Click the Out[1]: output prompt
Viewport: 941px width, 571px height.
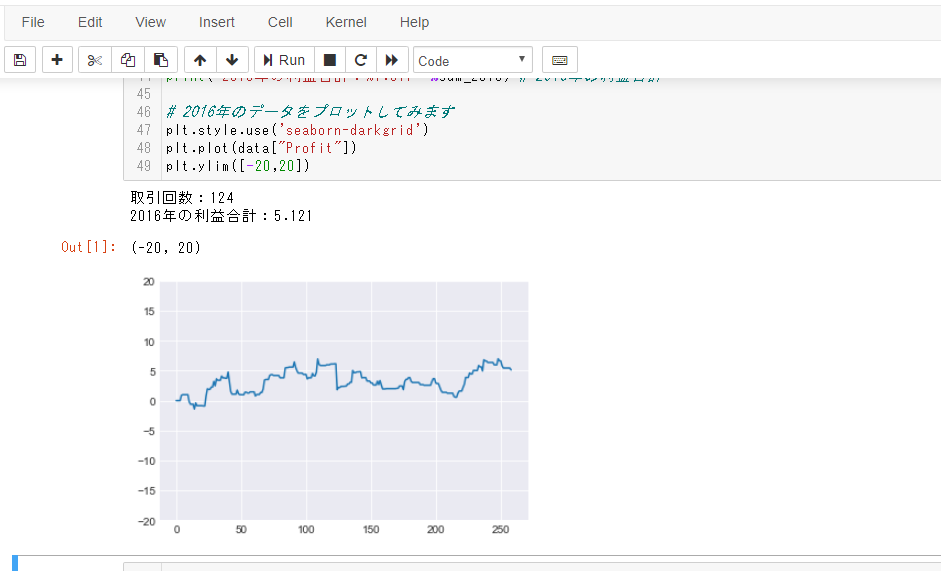click(89, 247)
